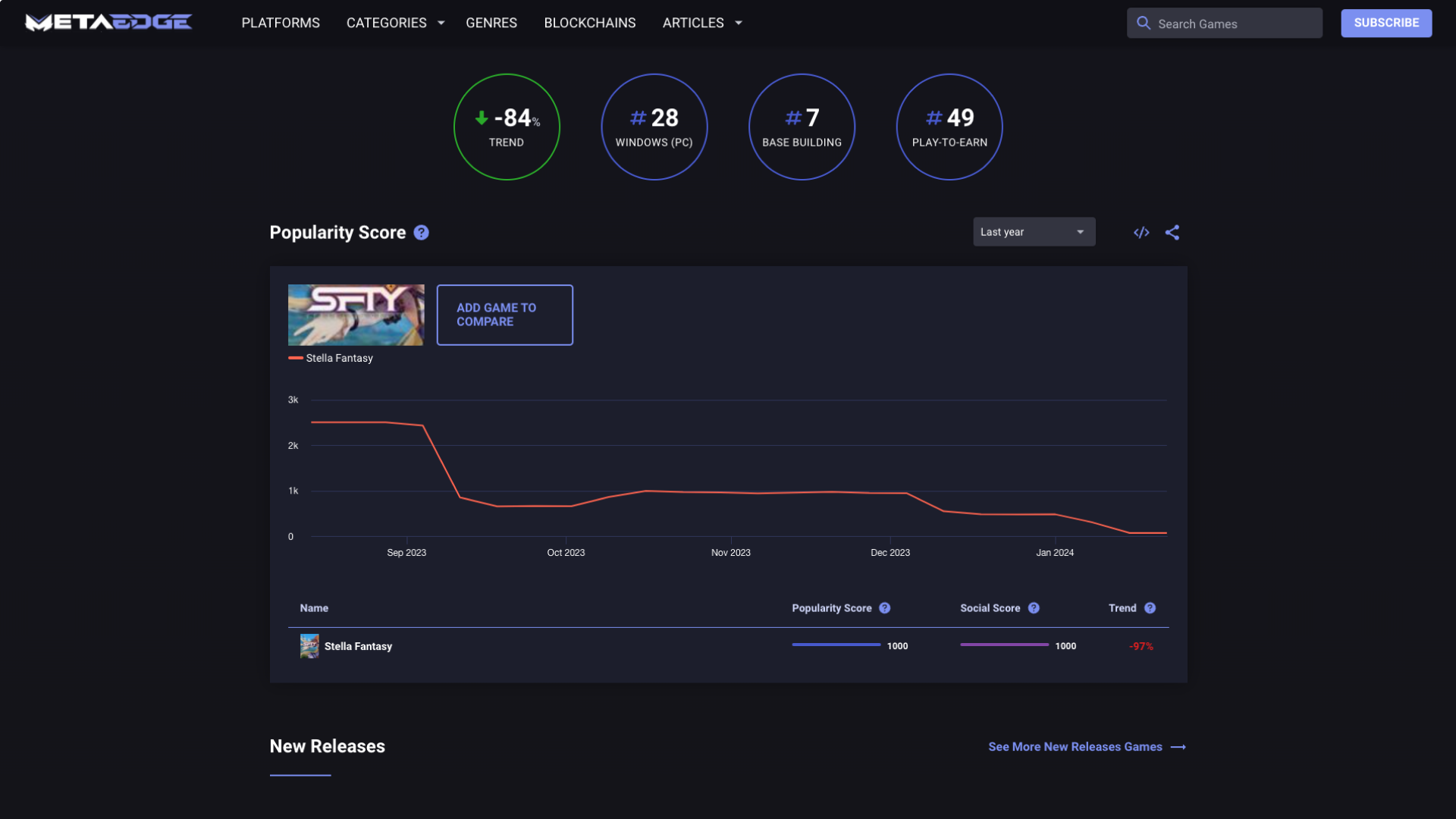Click the Trend column help icon
This screenshot has width=1456, height=819.
(x=1150, y=608)
